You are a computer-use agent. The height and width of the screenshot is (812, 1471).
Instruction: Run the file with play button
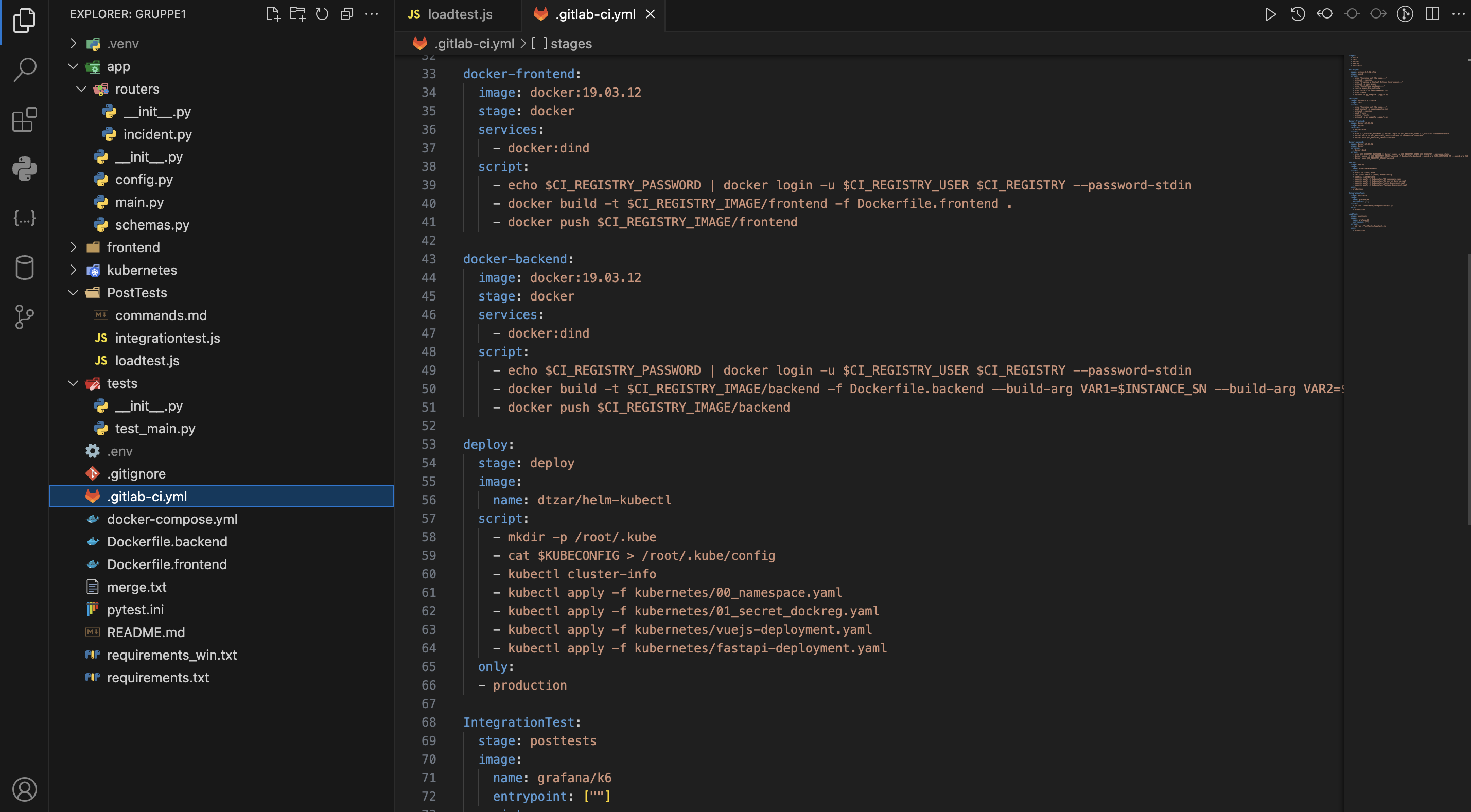[x=1270, y=14]
